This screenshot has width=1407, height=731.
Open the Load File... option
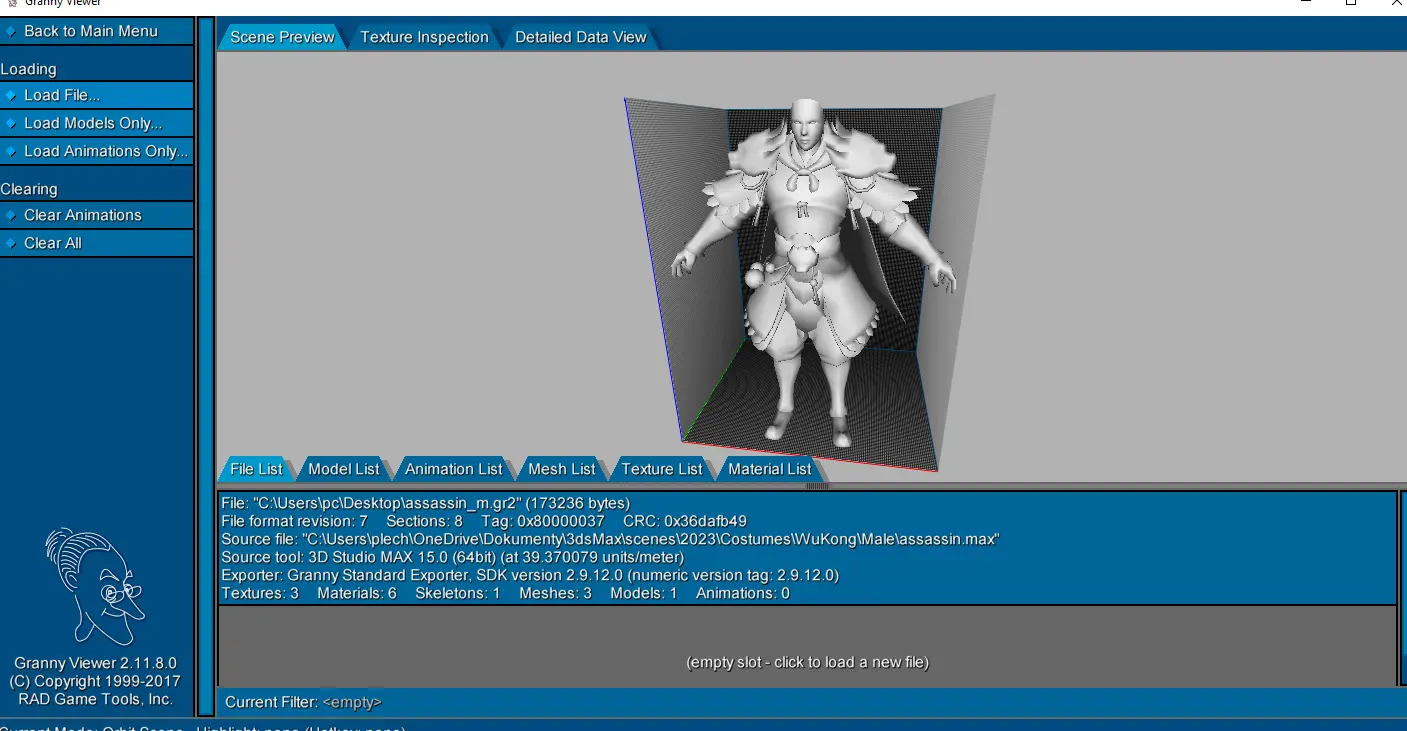[x=96, y=95]
